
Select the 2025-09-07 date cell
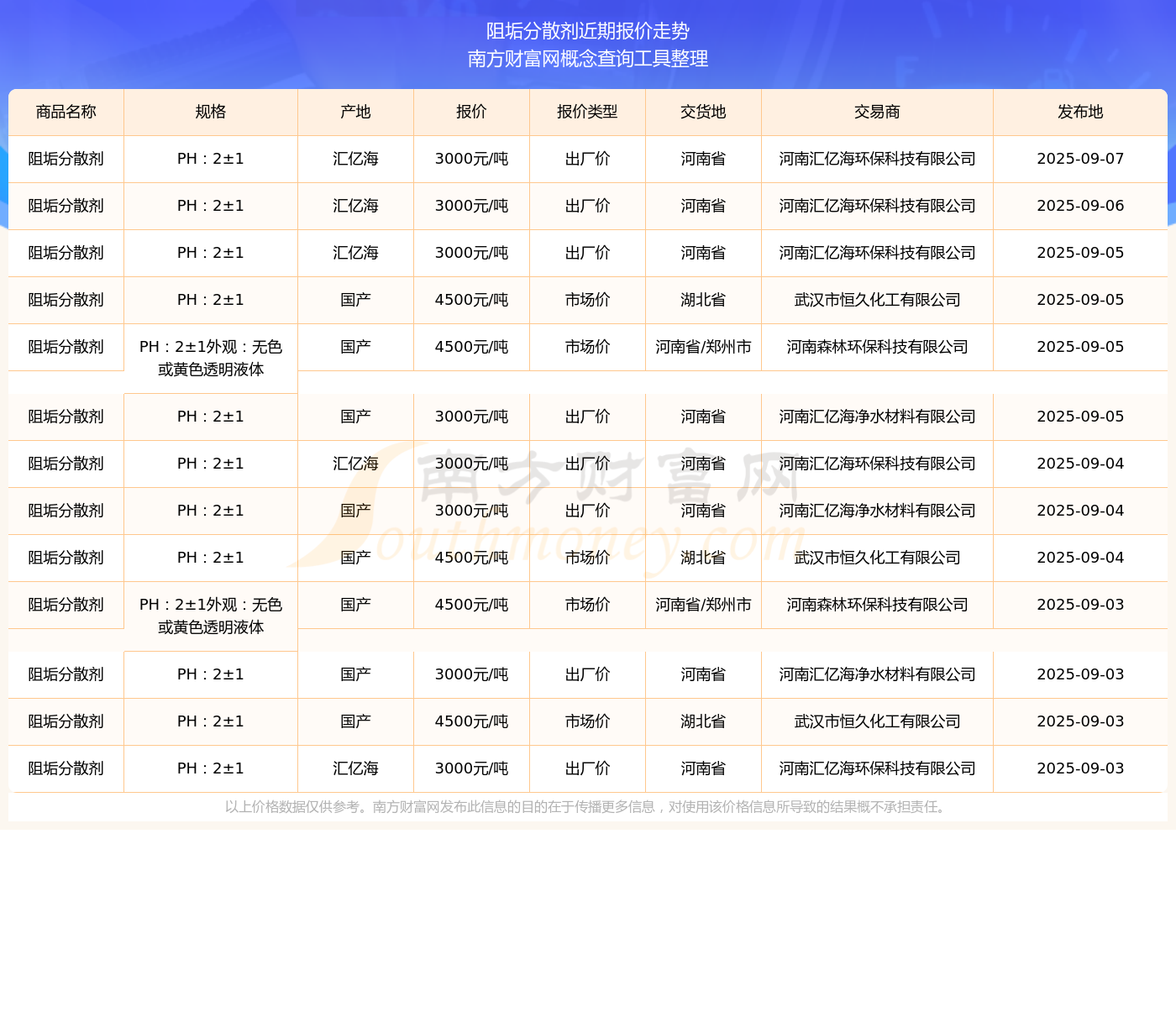tap(1080, 159)
